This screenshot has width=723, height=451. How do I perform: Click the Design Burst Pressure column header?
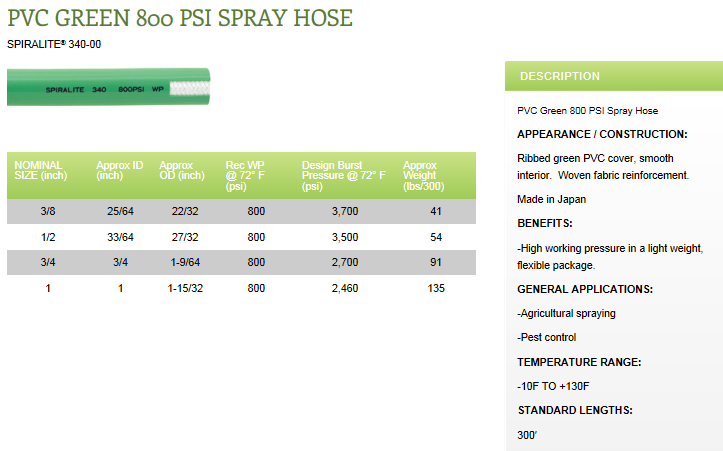click(344, 176)
